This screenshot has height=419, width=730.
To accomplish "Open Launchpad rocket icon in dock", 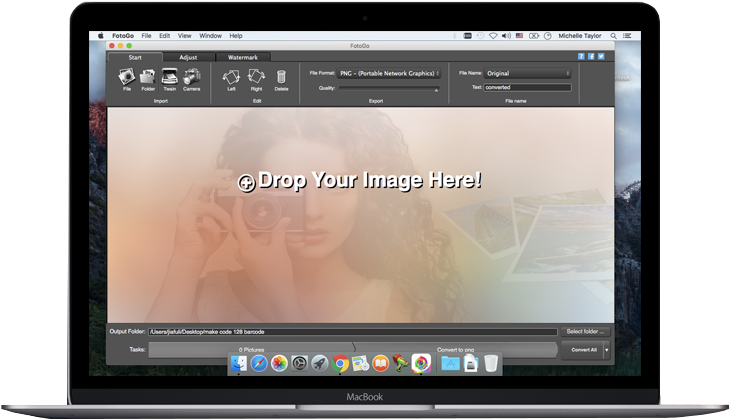I will click(x=320, y=363).
